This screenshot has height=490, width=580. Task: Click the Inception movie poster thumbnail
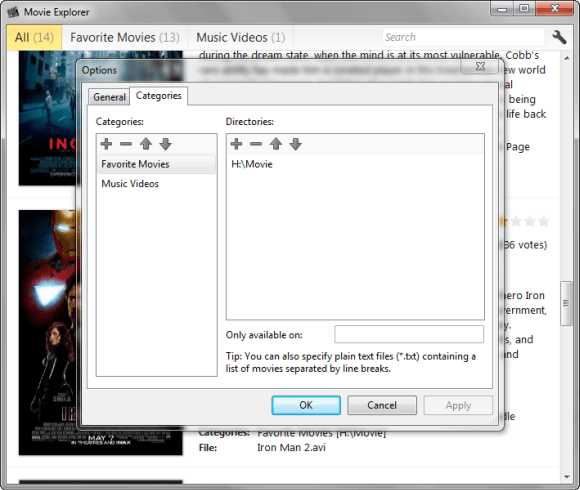click(47, 118)
